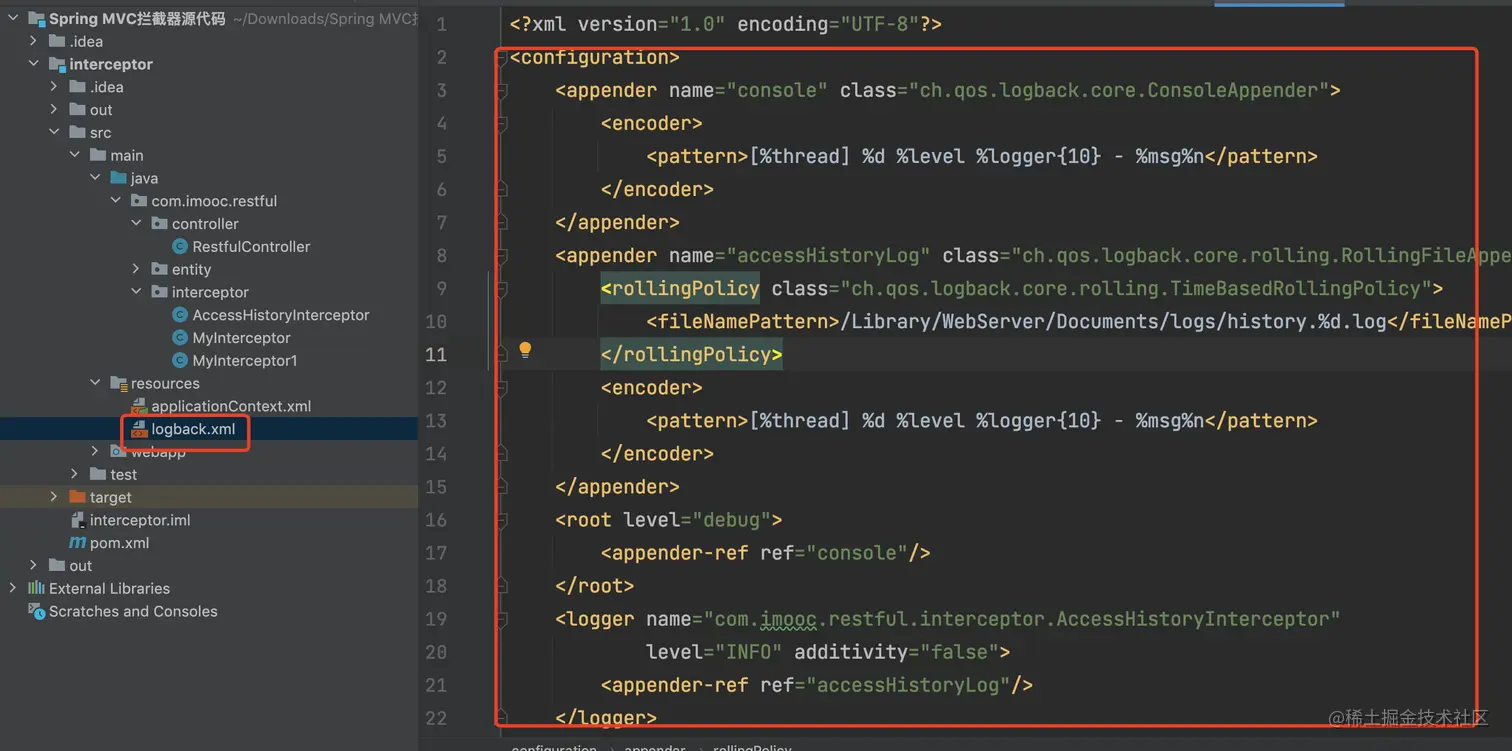
Task: Select AccessHistoryInterceptor in project tree
Action: tap(281, 315)
